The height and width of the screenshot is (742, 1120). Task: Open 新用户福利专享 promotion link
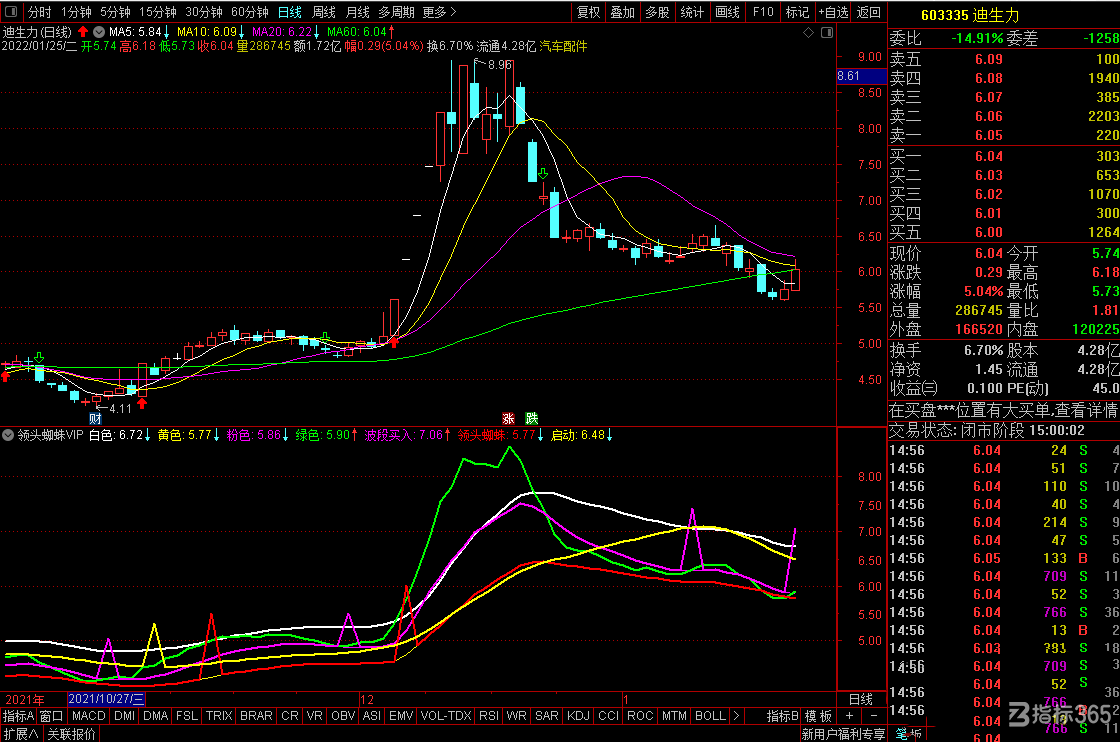pos(844,734)
